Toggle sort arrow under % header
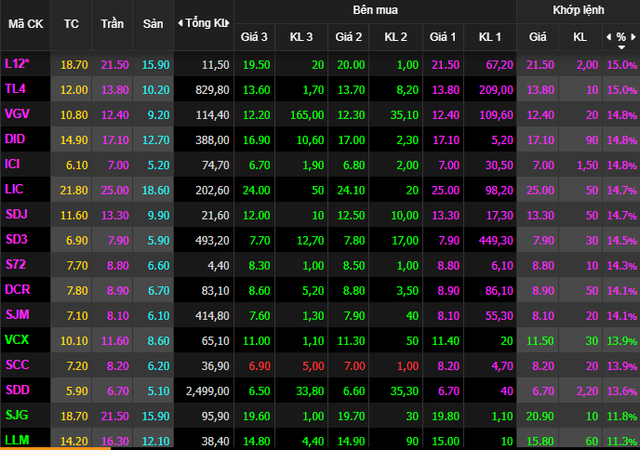The height and width of the screenshot is (450, 640). (621, 47)
